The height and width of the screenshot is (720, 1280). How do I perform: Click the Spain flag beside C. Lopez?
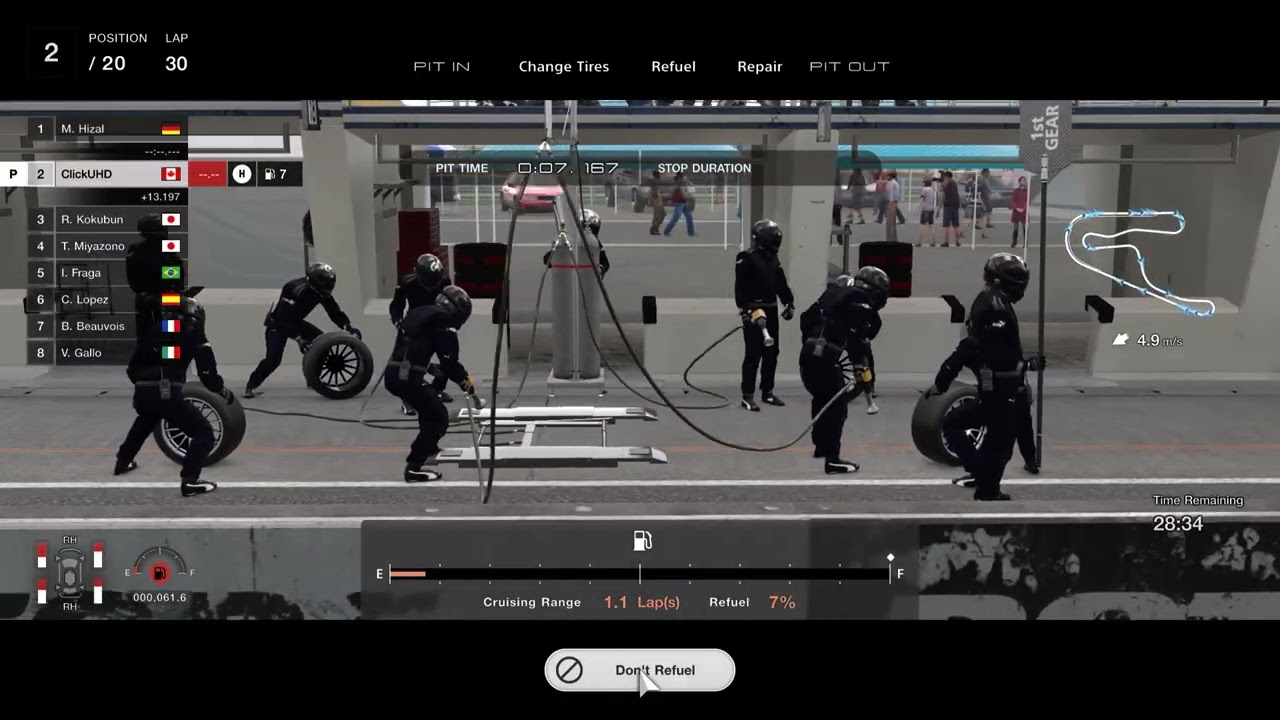click(x=171, y=299)
